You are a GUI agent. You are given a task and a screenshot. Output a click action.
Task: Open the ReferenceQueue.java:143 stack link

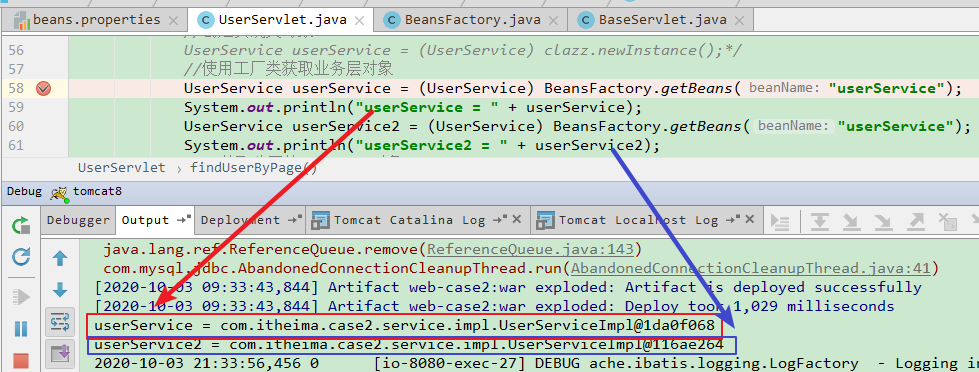coord(529,250)
